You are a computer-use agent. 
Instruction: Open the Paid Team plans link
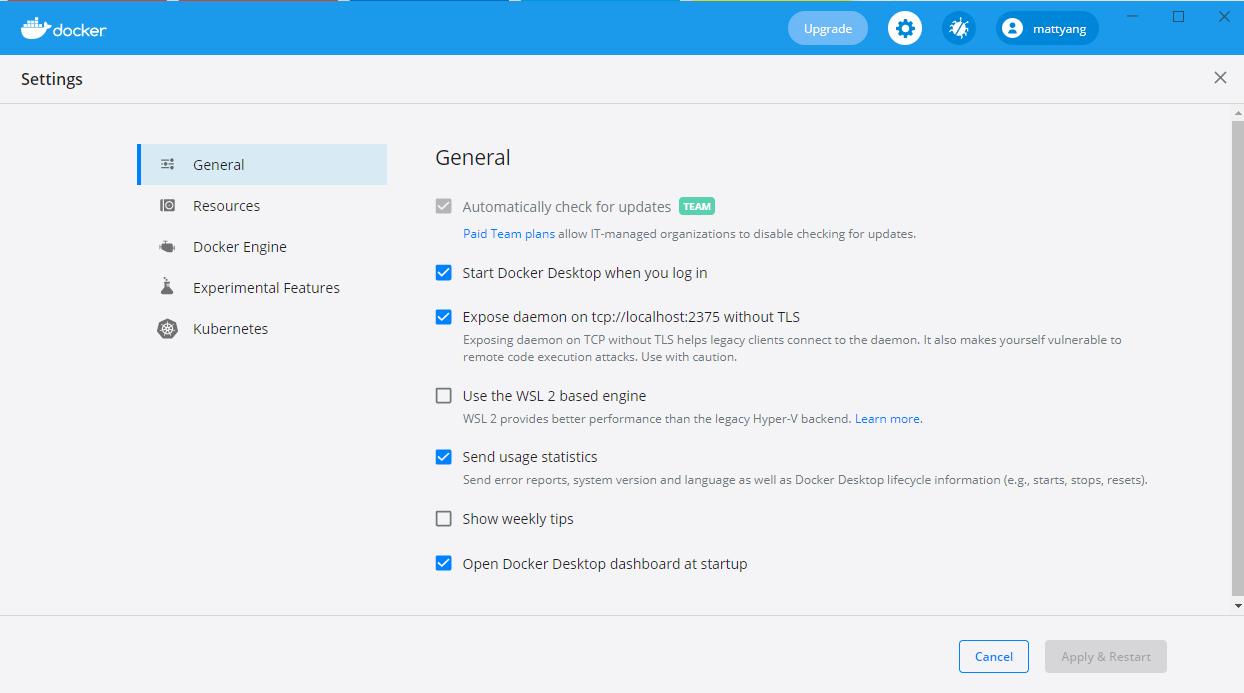coord(509,234)
